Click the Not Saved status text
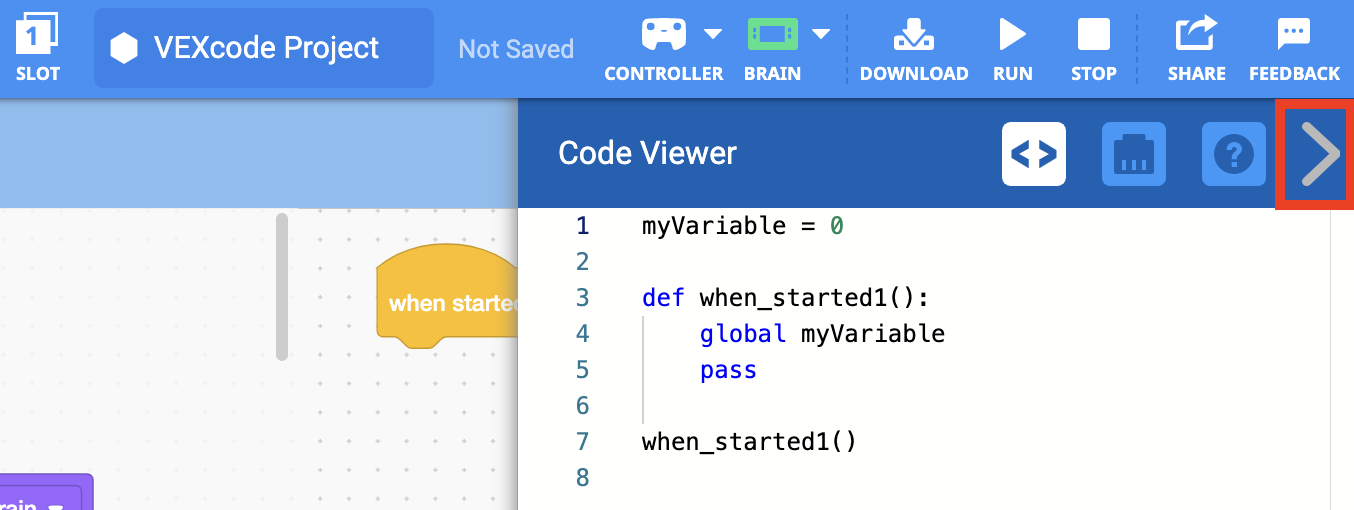The width and height of the screenshot is (1354, 510). [516, 48]
